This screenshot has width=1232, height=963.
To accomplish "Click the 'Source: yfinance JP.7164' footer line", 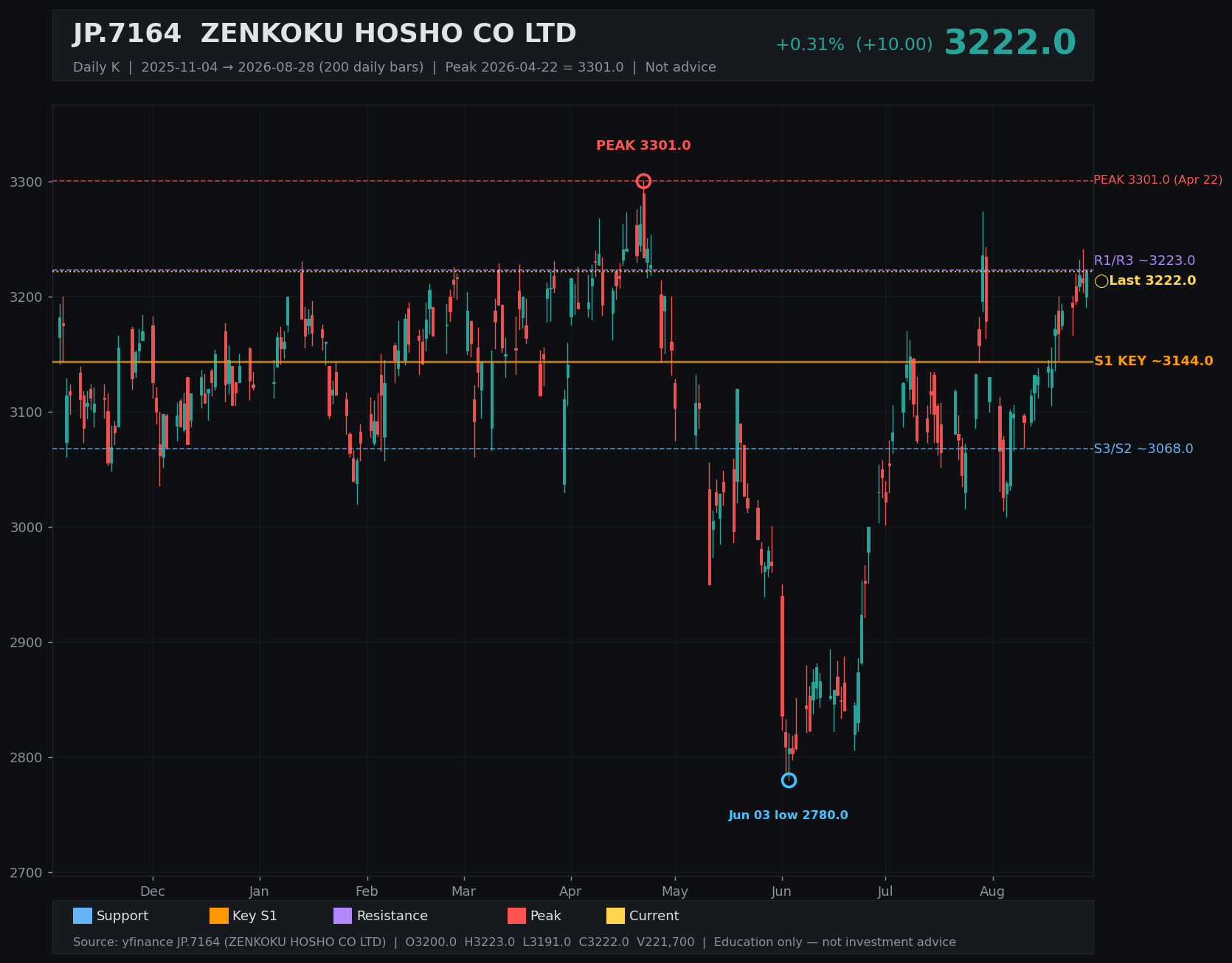I will click(x=514, y=942).
